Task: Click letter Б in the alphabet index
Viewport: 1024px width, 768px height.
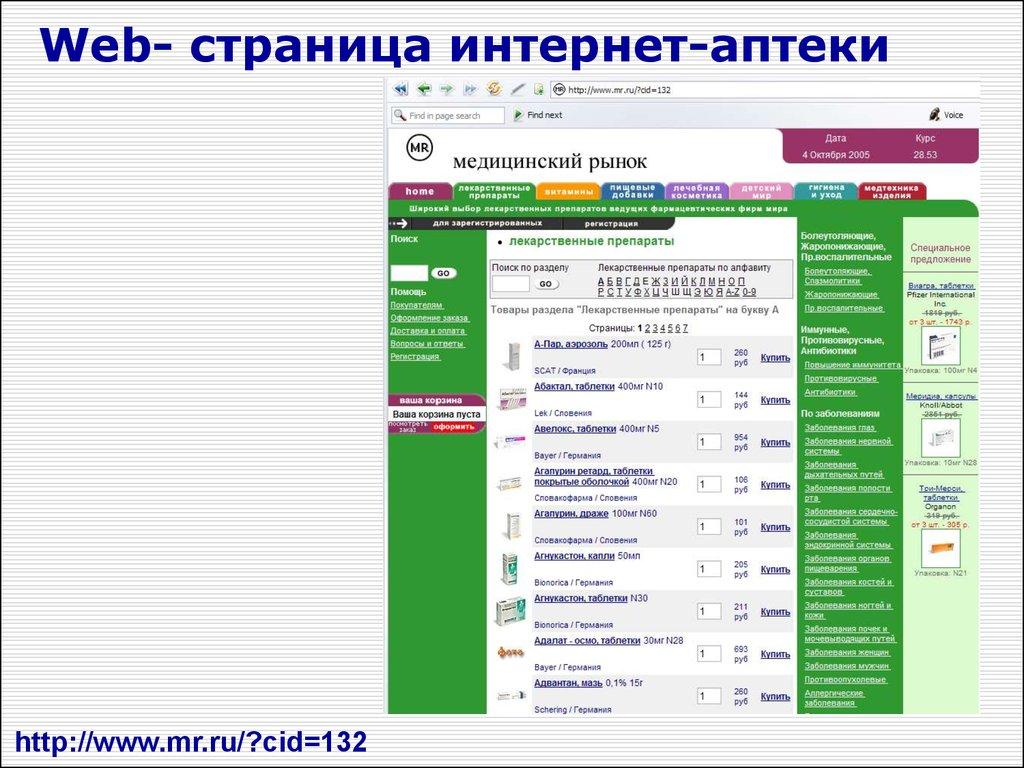Action: click(608, 280)
